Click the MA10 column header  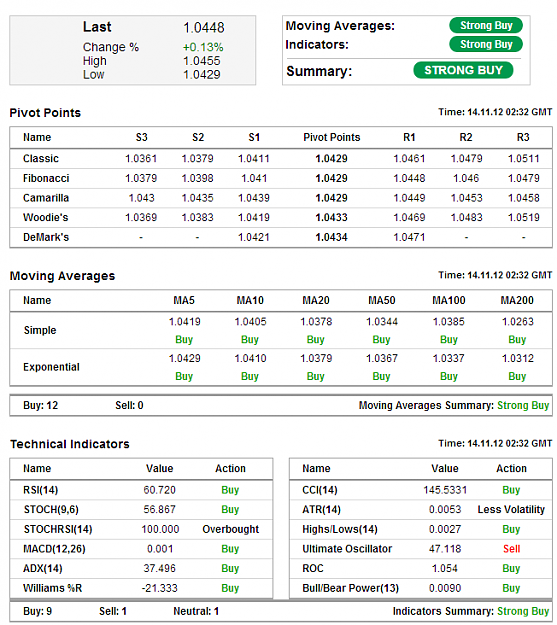(x=250, y=301)
